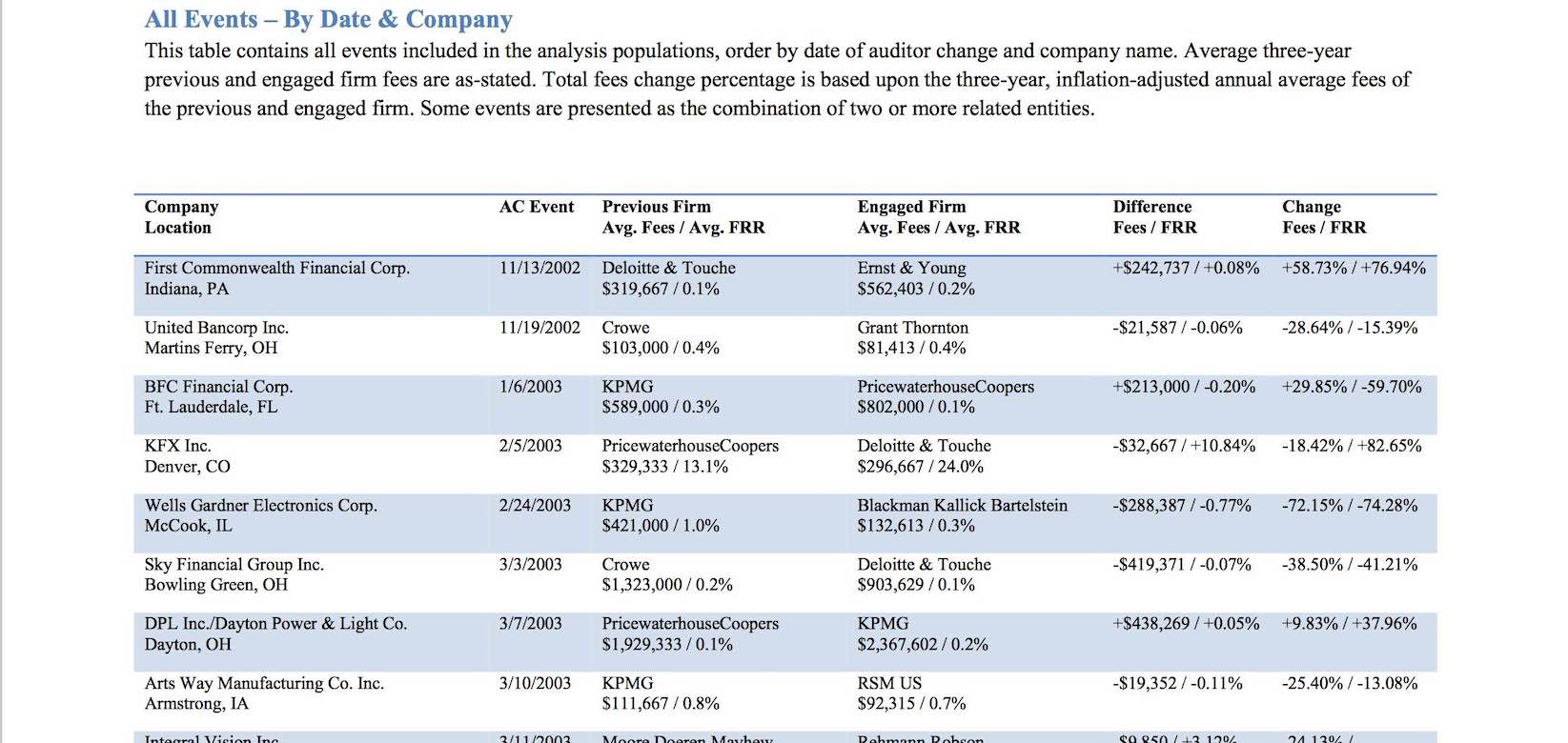Click the -72.15% / -74.28% change value
This screenshot has height=743, width=1568.
(x=1349, y=506)
